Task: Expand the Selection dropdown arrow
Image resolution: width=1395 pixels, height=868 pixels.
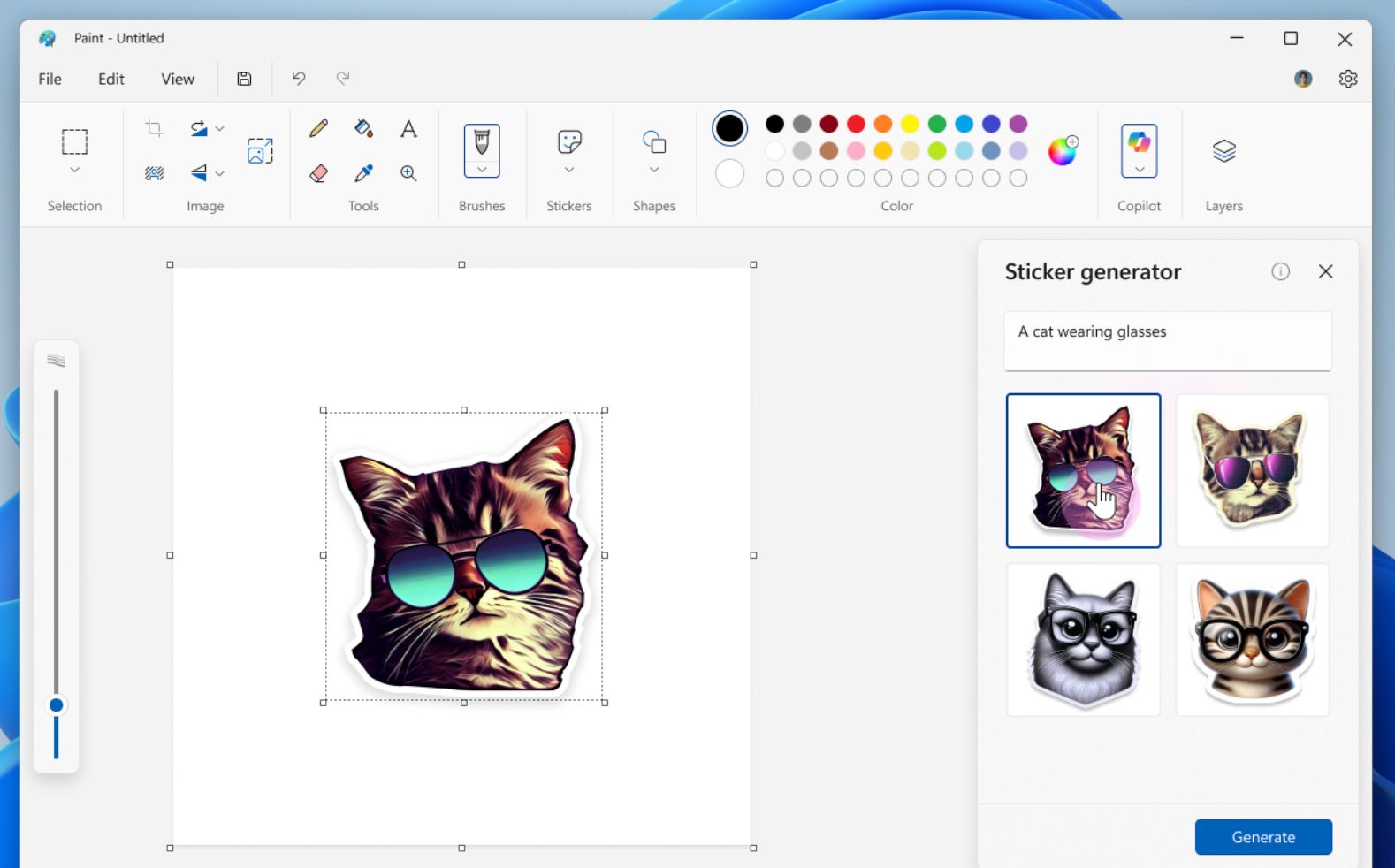Action: click(x=74, y=170)
